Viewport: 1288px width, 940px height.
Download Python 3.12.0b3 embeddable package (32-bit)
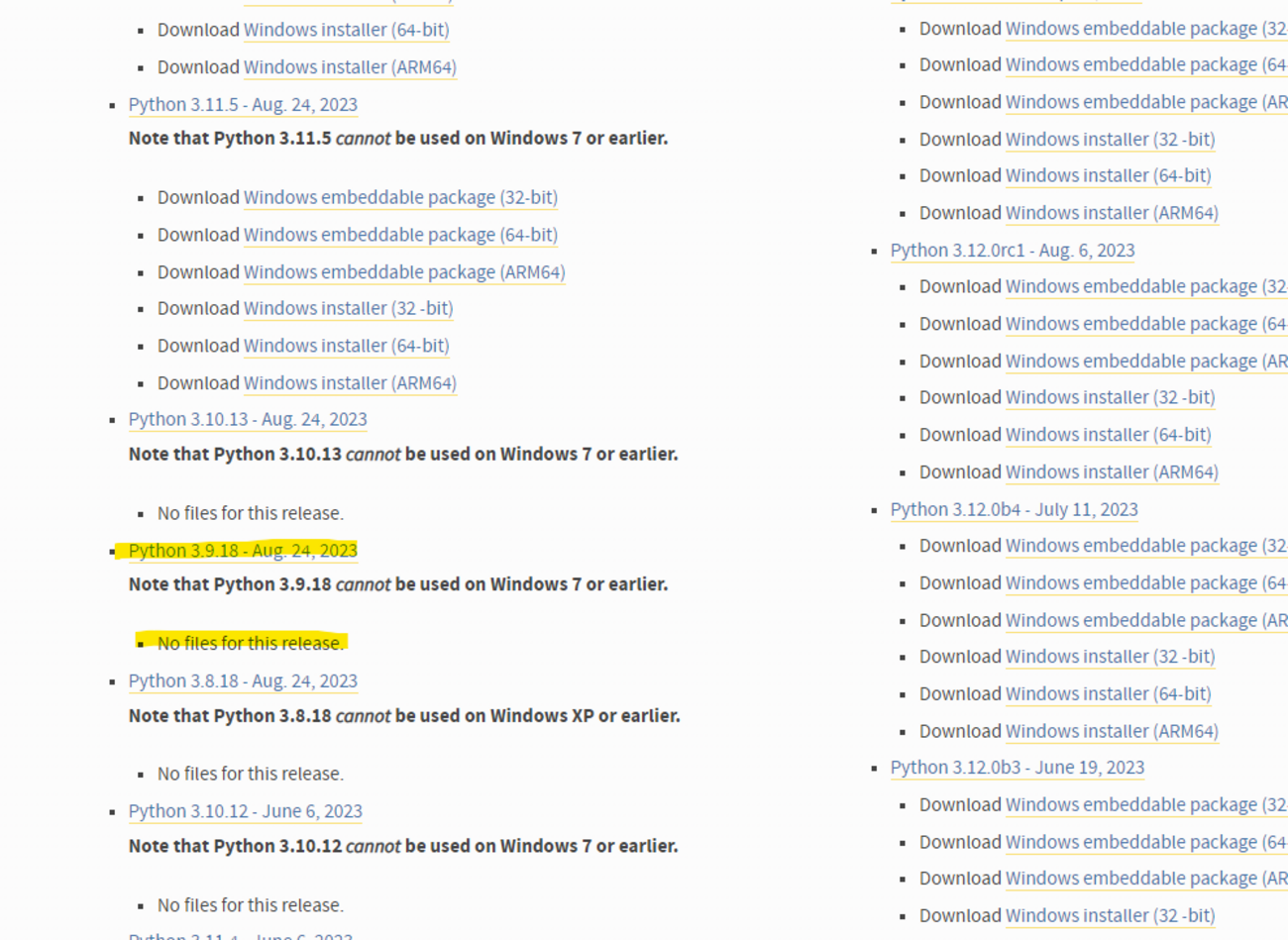click(x=1146, y=805)
